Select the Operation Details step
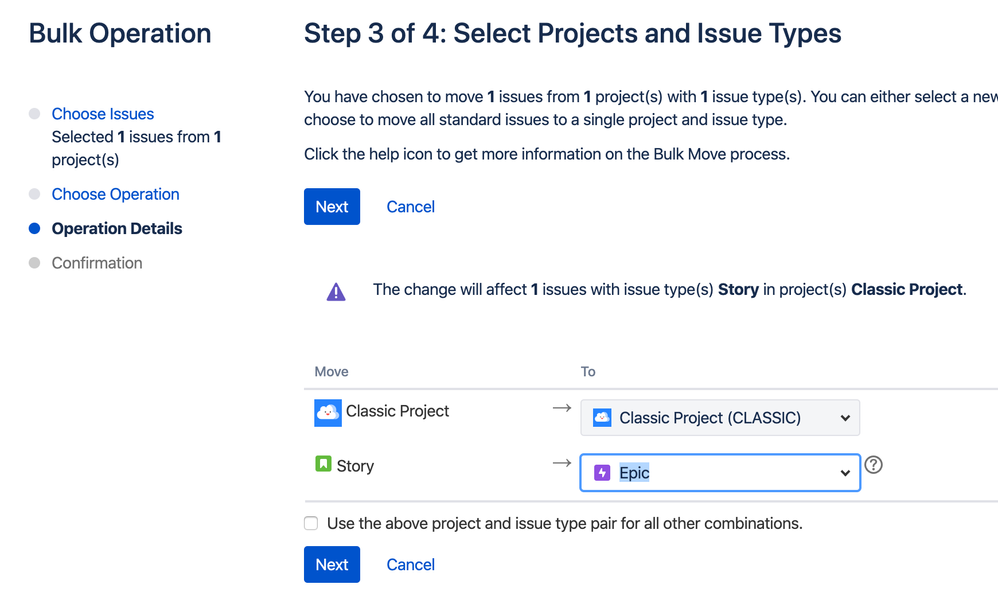 click(116, 228)
